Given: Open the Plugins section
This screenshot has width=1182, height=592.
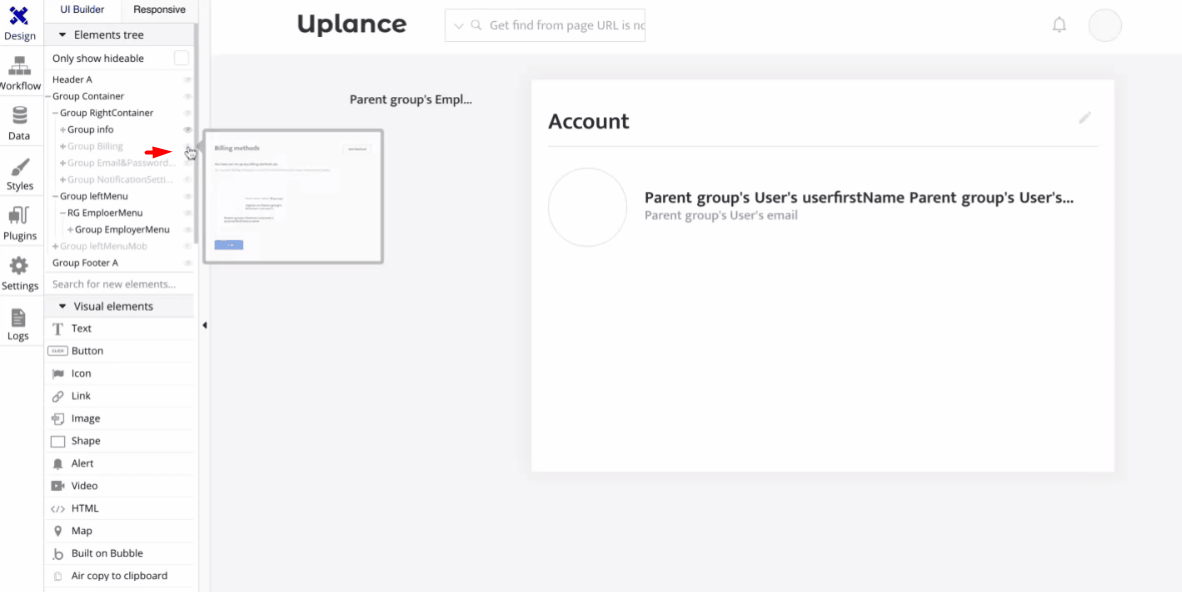Looking at the screenshot, I should pos(20,223).
